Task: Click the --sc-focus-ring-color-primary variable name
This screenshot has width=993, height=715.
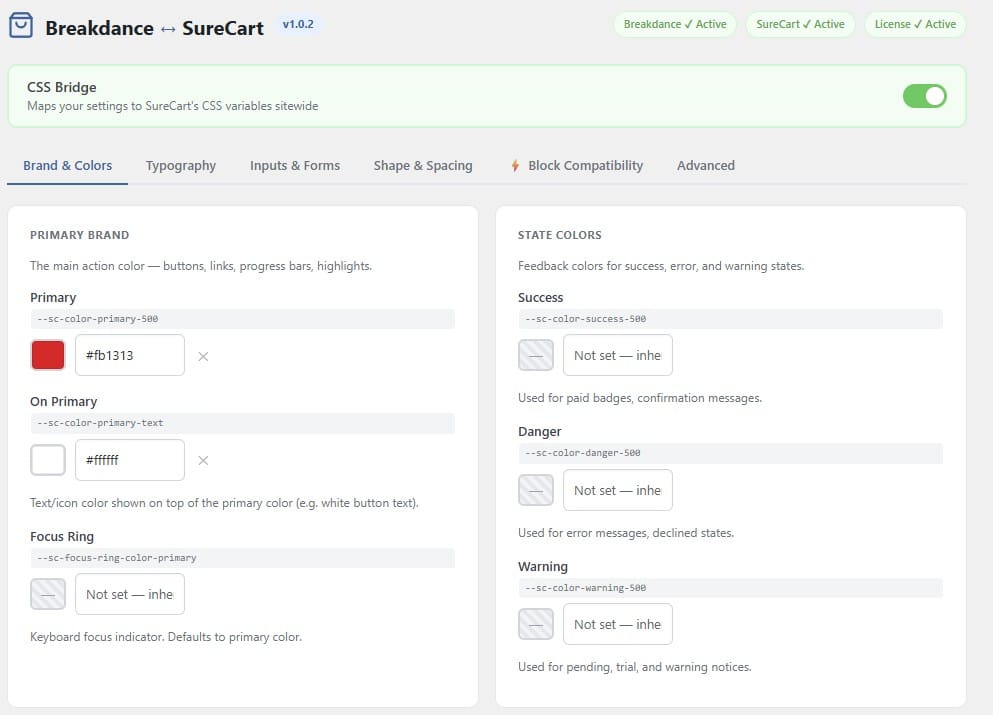Action: (x=117, y=558)
